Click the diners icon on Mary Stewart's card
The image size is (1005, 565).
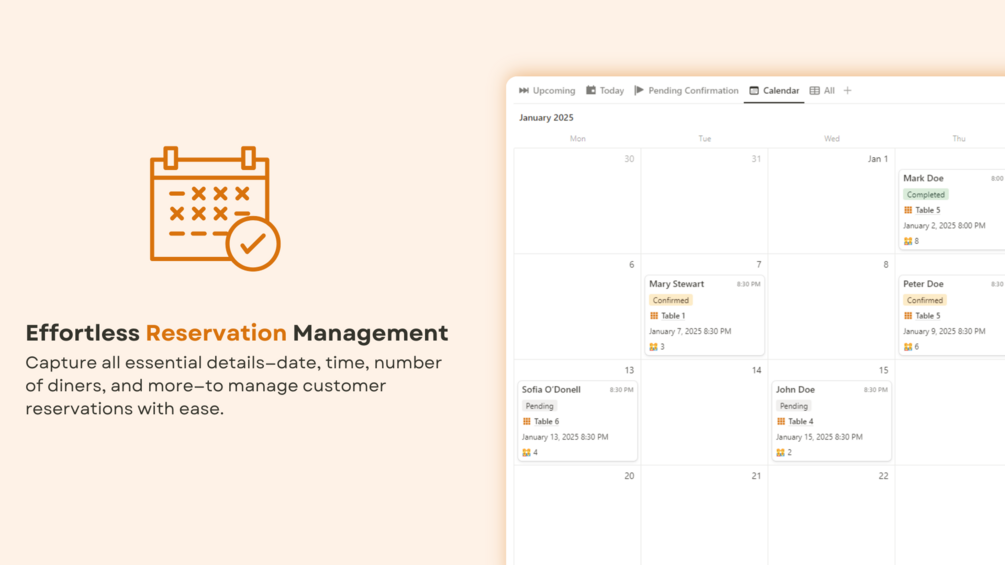click(653, 347)
